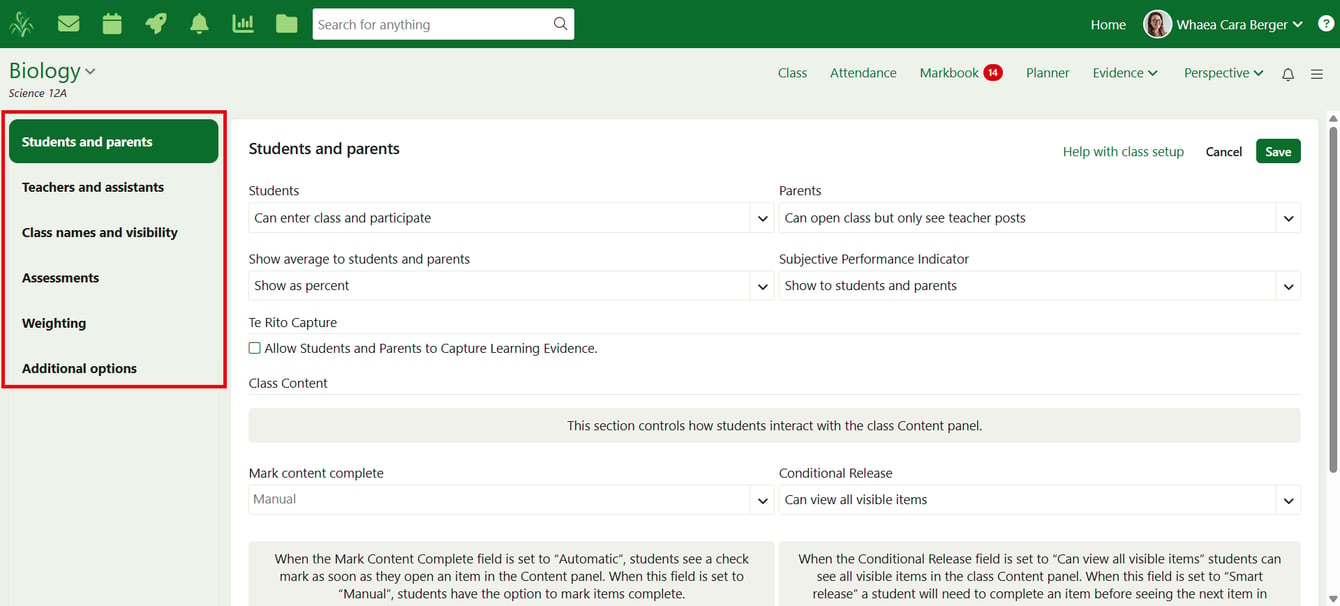Open the calendar icon
Viewport: 1340px width, 606px height.
(x=112, y=24)
